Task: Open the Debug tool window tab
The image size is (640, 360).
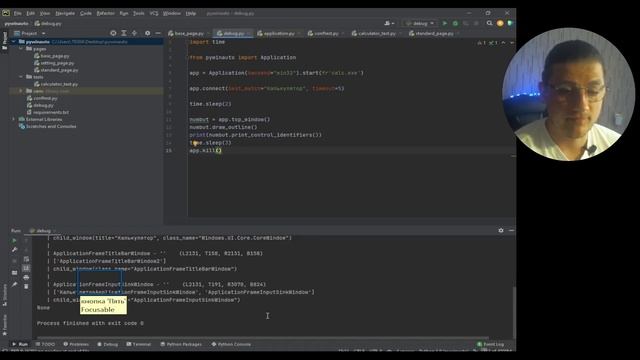Action: tap(108, 344)
